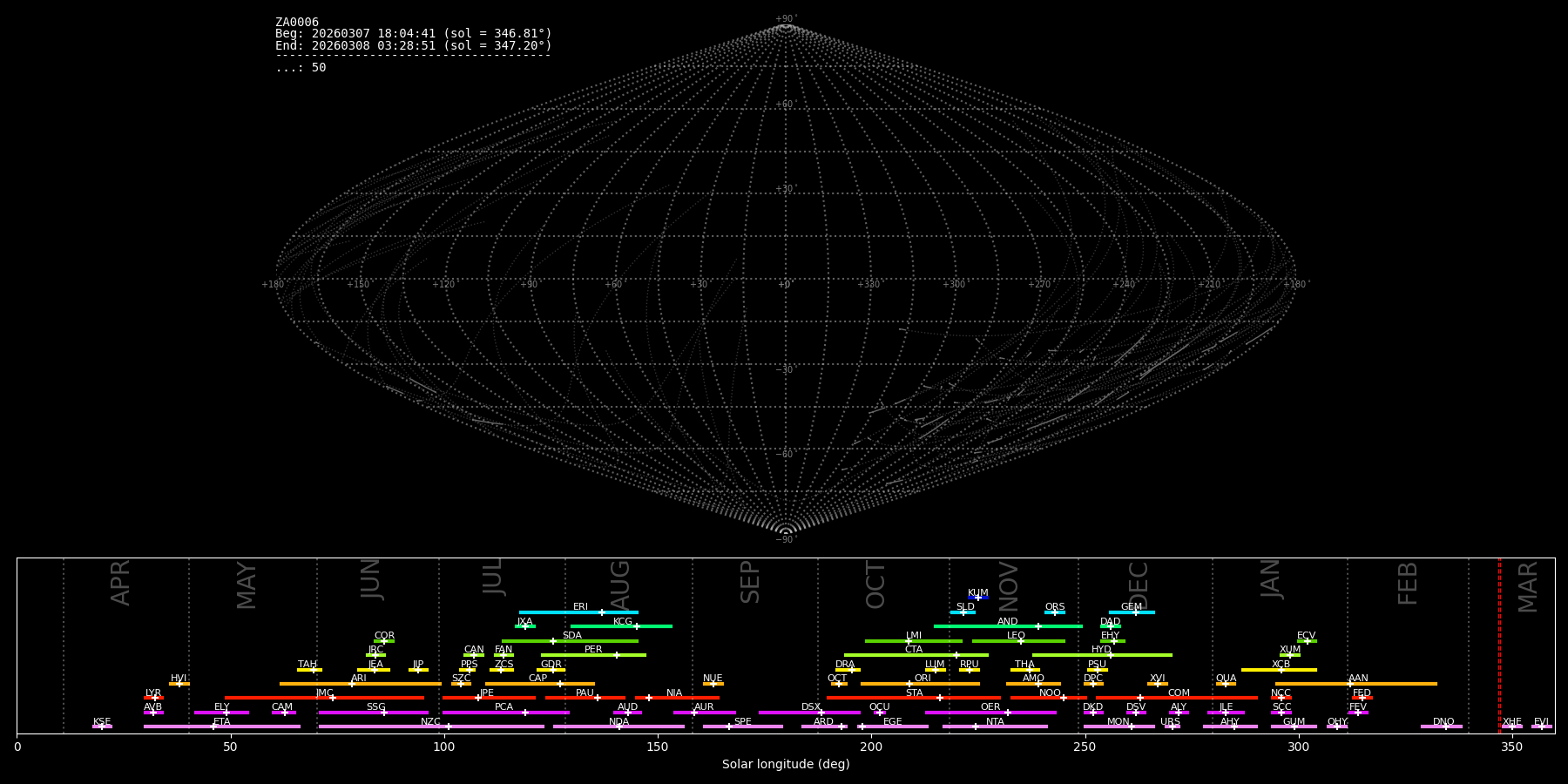Click the KCG shower label
This screenshot has width=1568, height=784.
[623, 622]
